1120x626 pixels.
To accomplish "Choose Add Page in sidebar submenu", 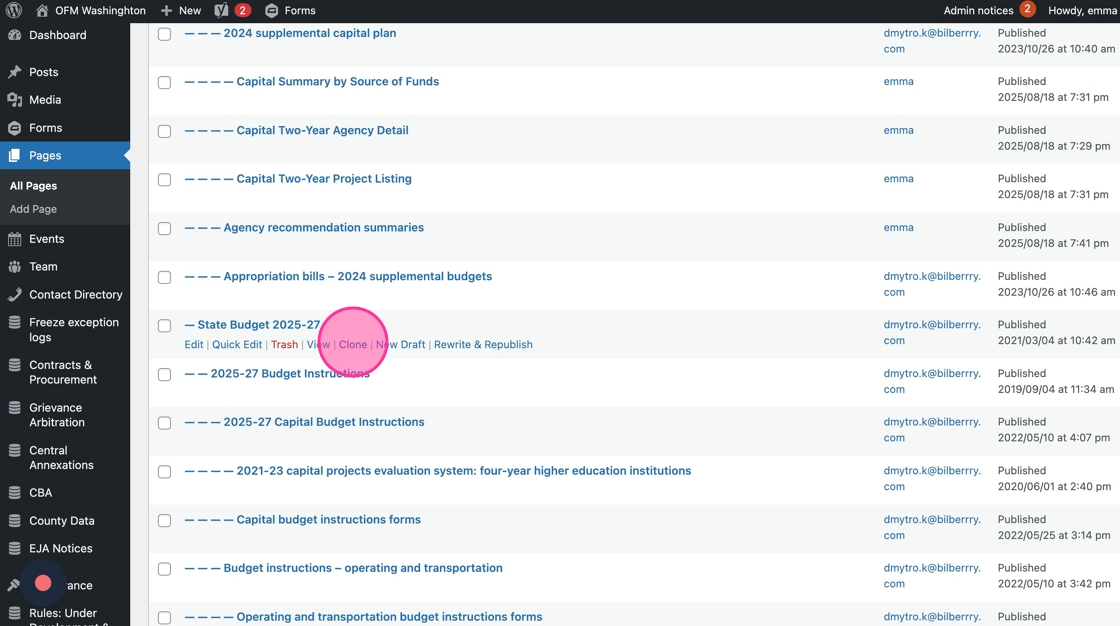I will coord(34,209).
